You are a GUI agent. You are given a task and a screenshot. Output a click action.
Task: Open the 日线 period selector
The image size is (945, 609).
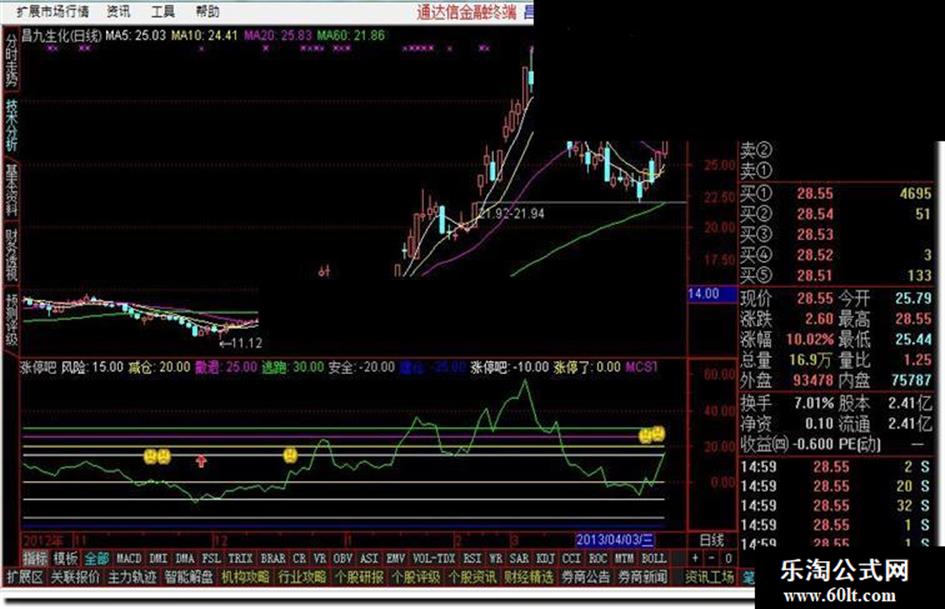[712, 540]
